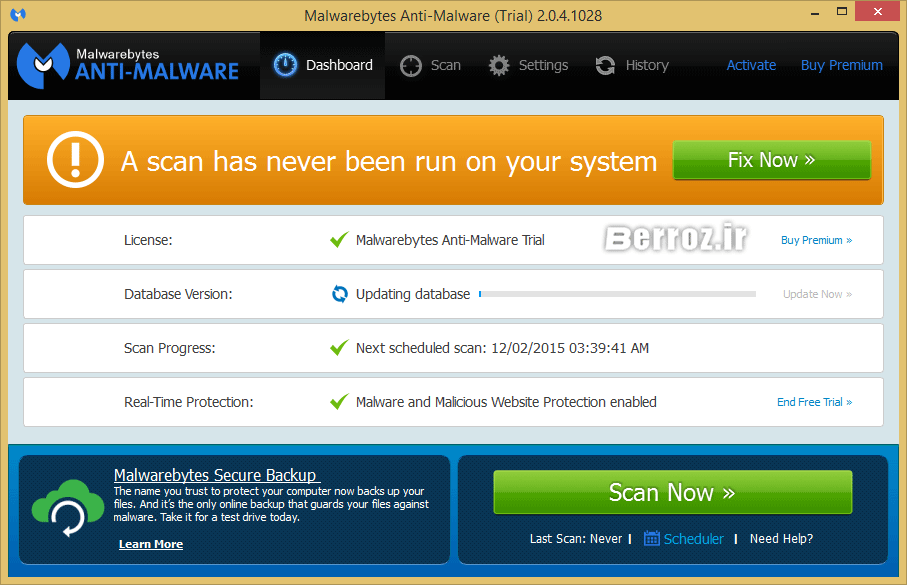Click the Dashboard gauge icon

coord(285,65)
